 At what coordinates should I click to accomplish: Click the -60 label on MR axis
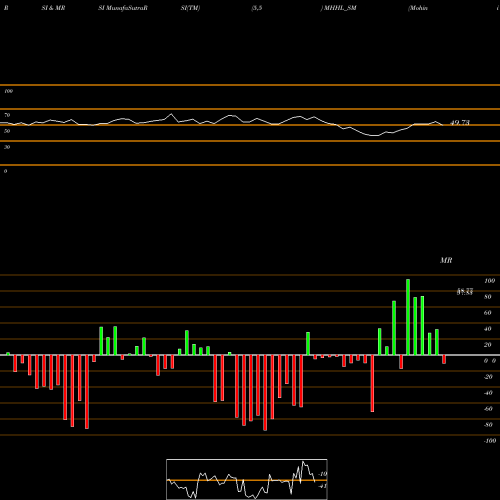488,409
